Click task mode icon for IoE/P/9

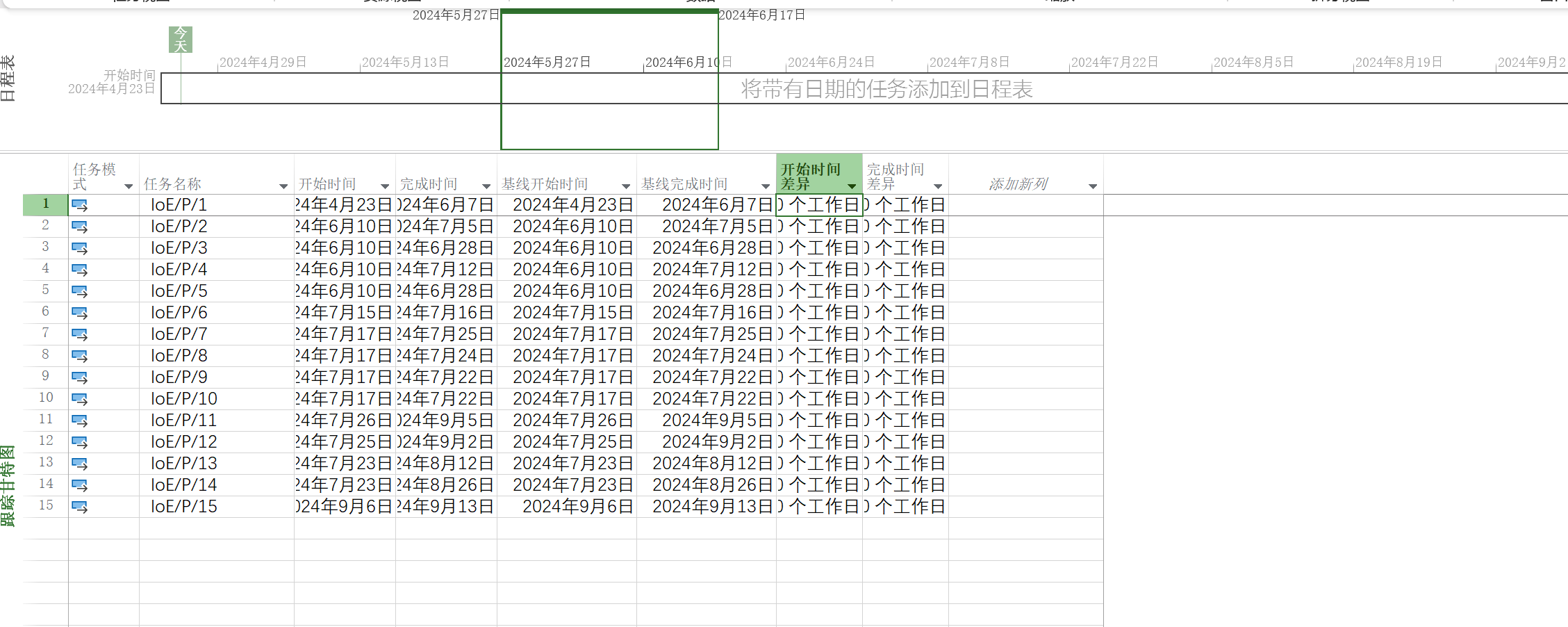pyautogui.click(x=80, y=378)
